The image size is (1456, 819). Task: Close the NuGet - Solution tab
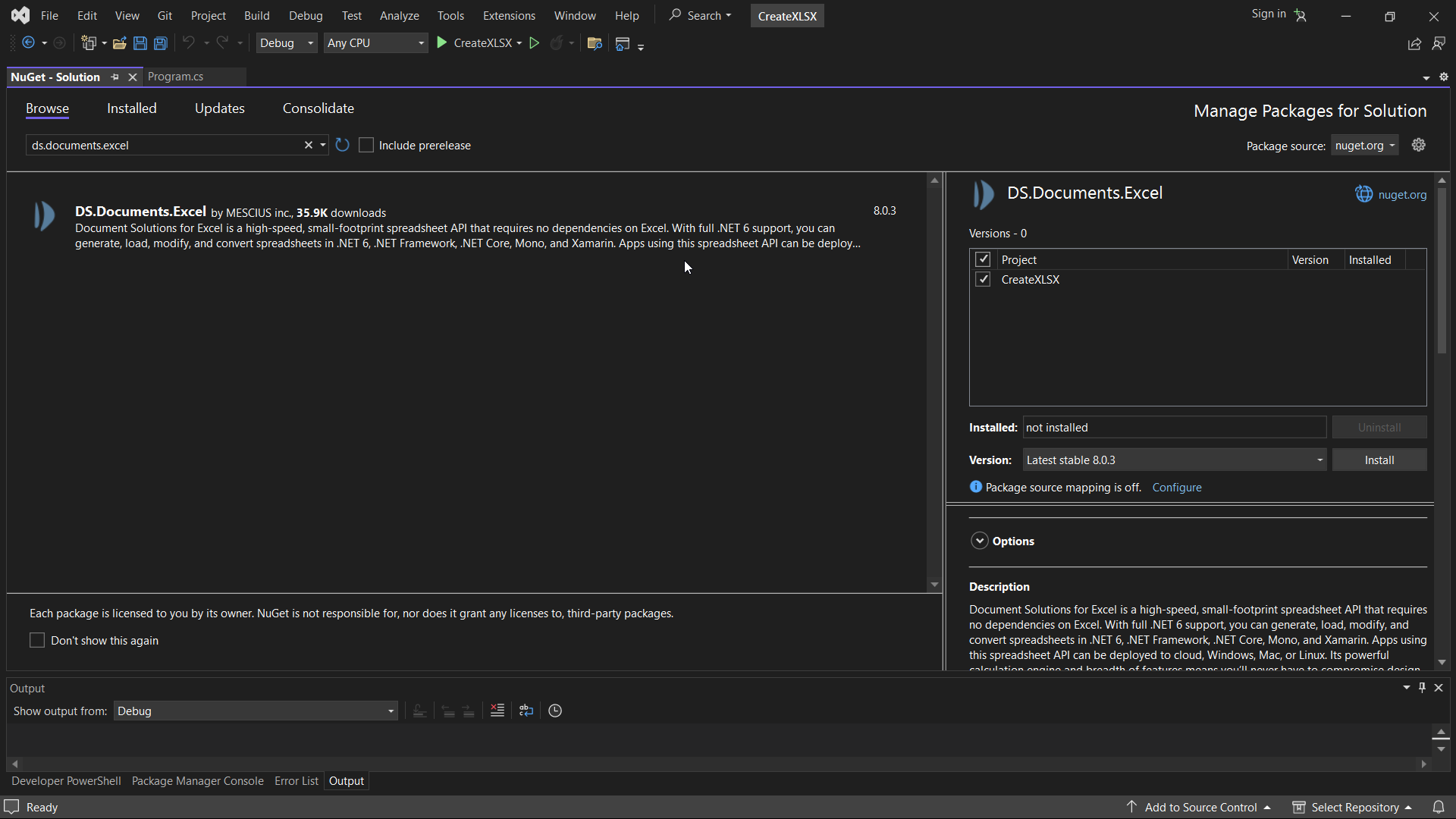133,77
